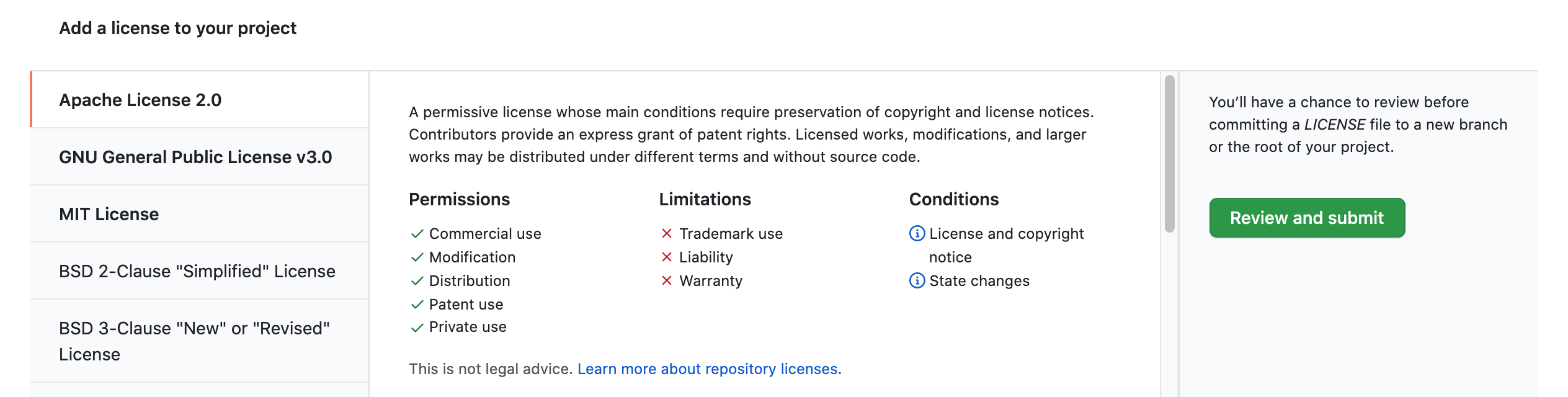This screenshot has height=397, width=1568.
Task: Click the red X icon beside Liability
Action: (667, 257)
